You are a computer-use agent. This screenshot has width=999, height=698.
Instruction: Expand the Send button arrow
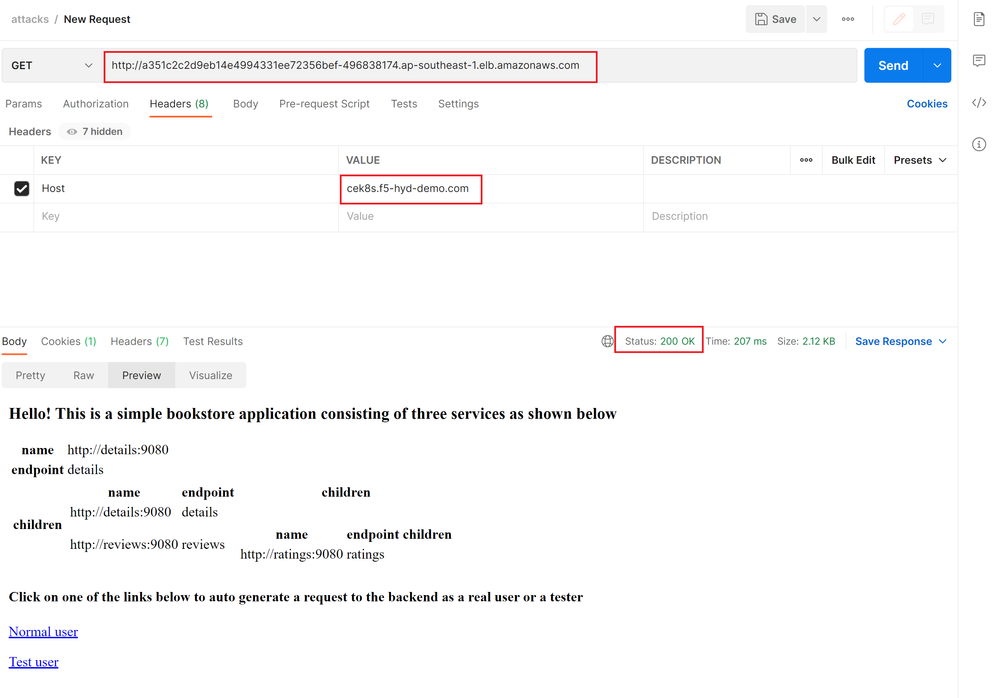coord(937,66)
